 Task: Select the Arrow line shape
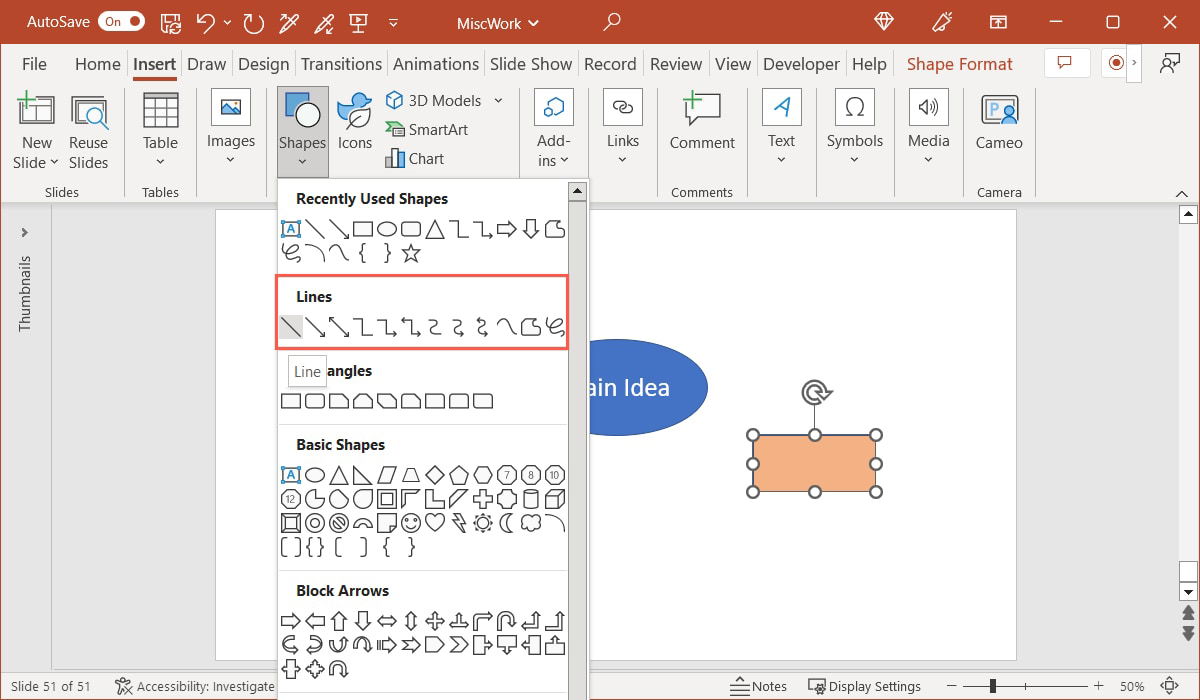pyautogui.click(x=317, y=327)
